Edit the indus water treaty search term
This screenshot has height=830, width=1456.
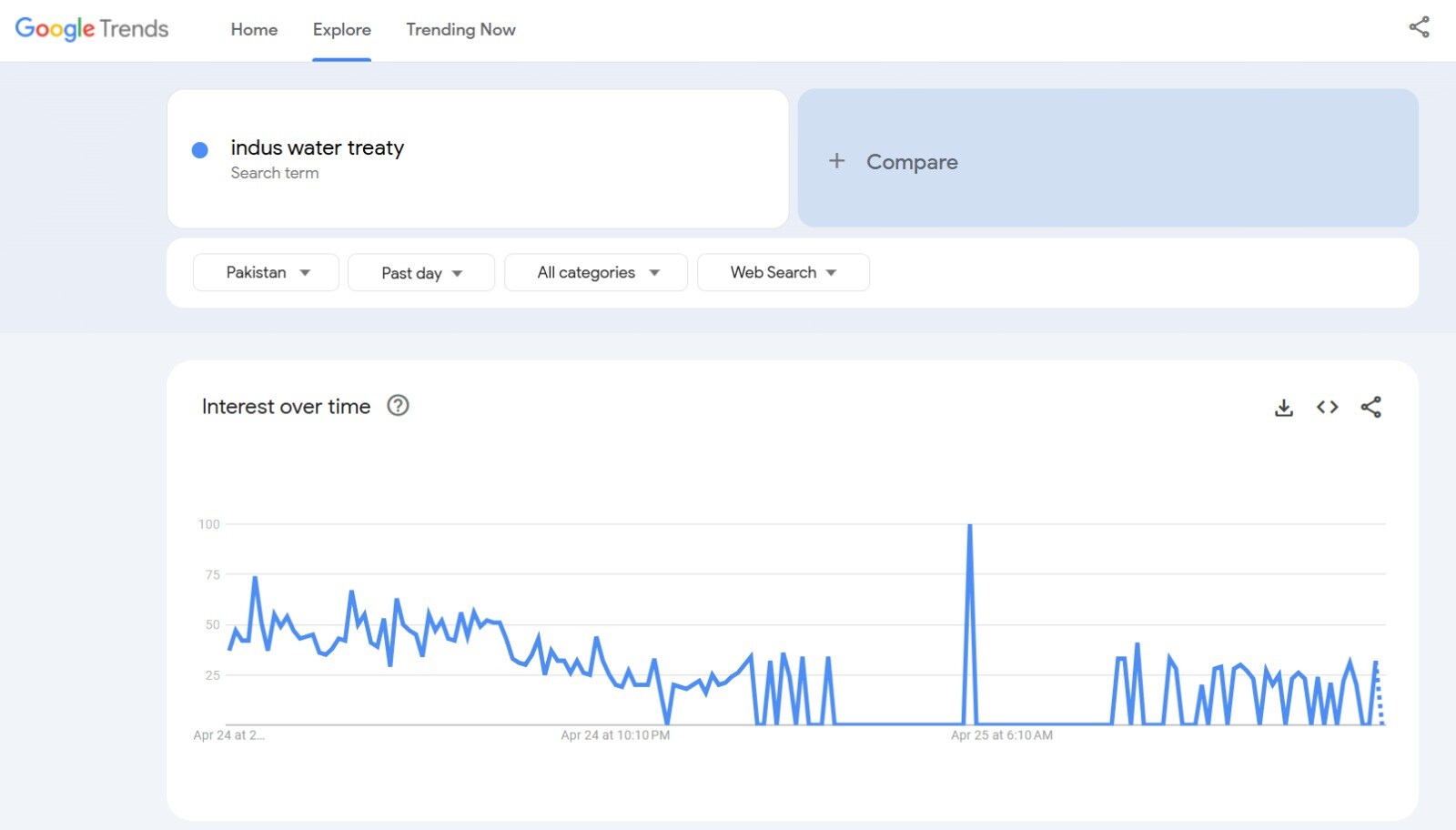(317, 147)
